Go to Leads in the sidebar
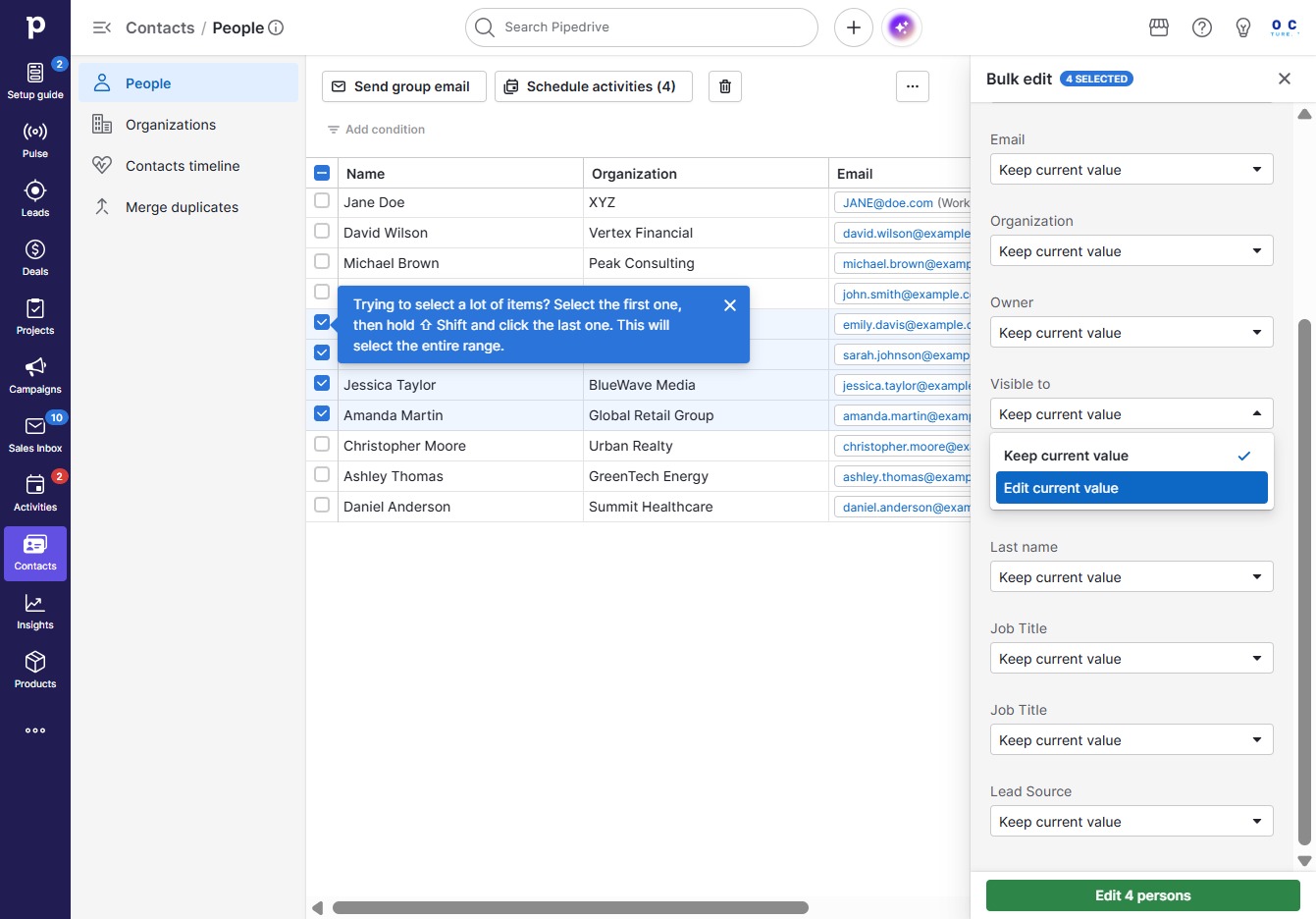The height and width of the screenshot is (919, 1316). coord(35,198)
